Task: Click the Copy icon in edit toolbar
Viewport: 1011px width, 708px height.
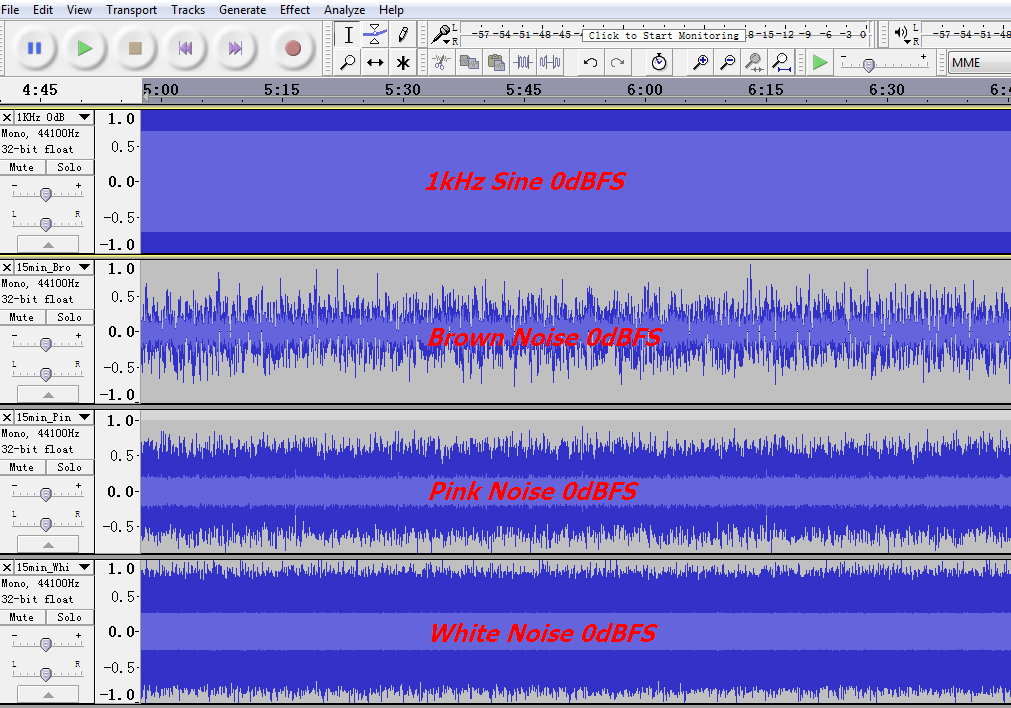Action: (469, 63)
